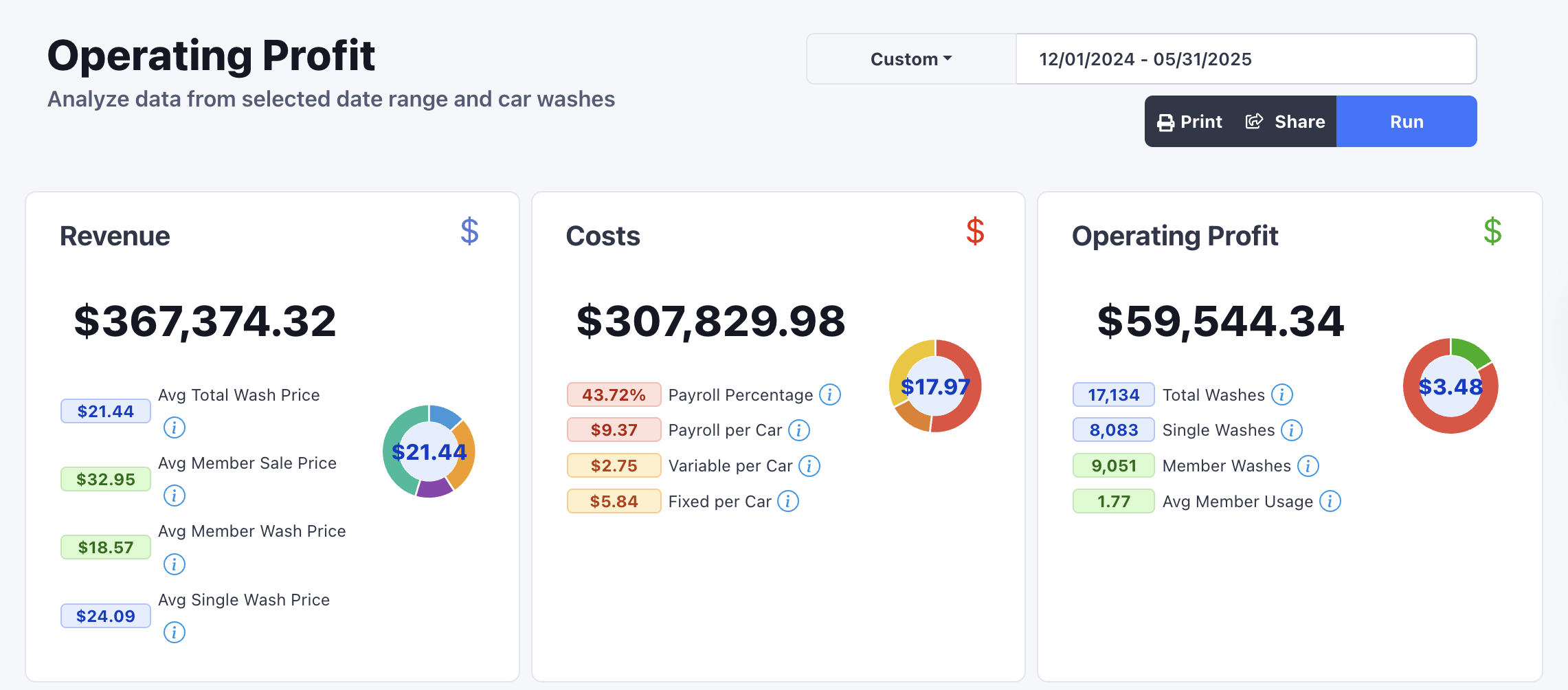Click the Payroll Percentage label
The image size is (1568, 690).
741,395
